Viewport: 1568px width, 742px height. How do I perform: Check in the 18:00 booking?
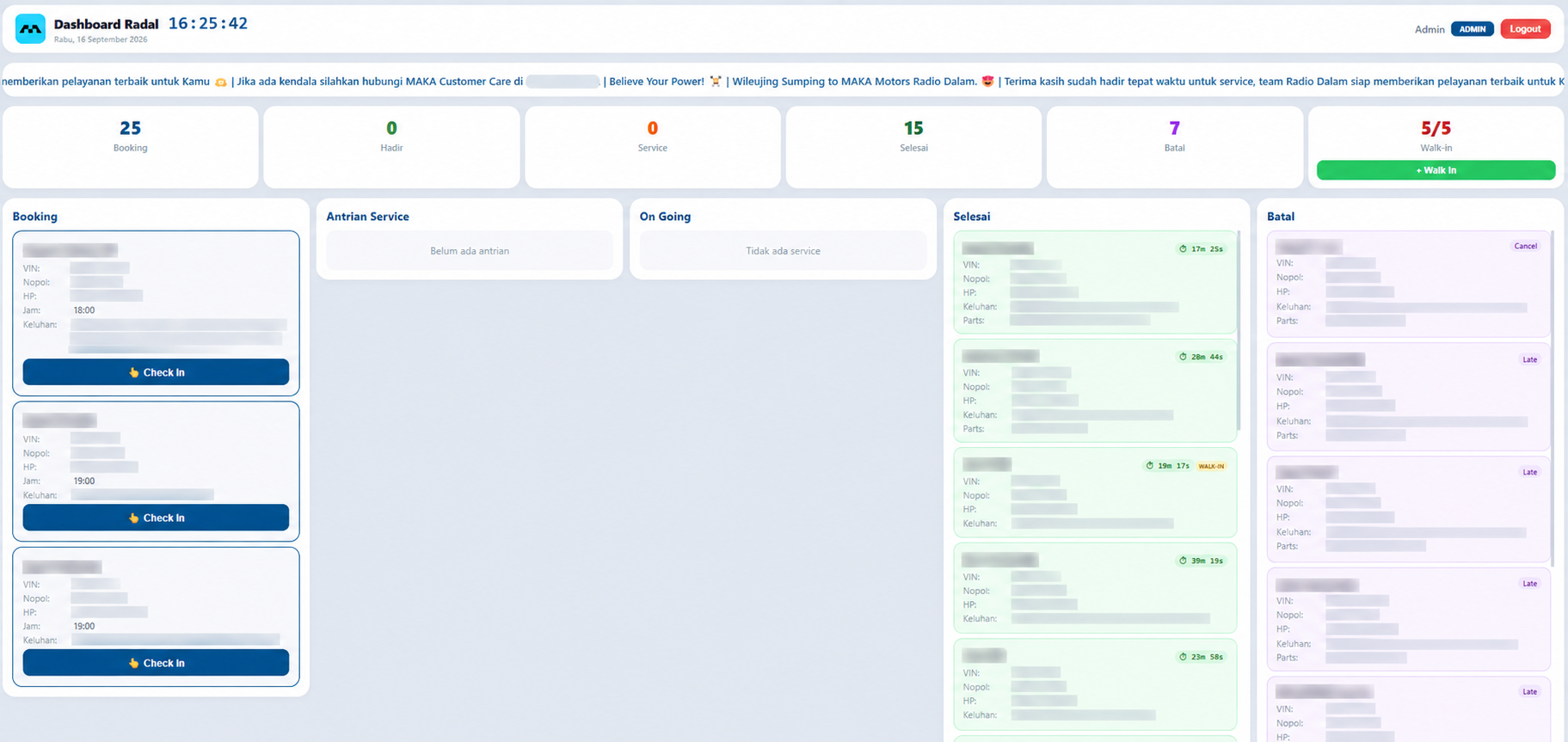(x=156, y=372)
